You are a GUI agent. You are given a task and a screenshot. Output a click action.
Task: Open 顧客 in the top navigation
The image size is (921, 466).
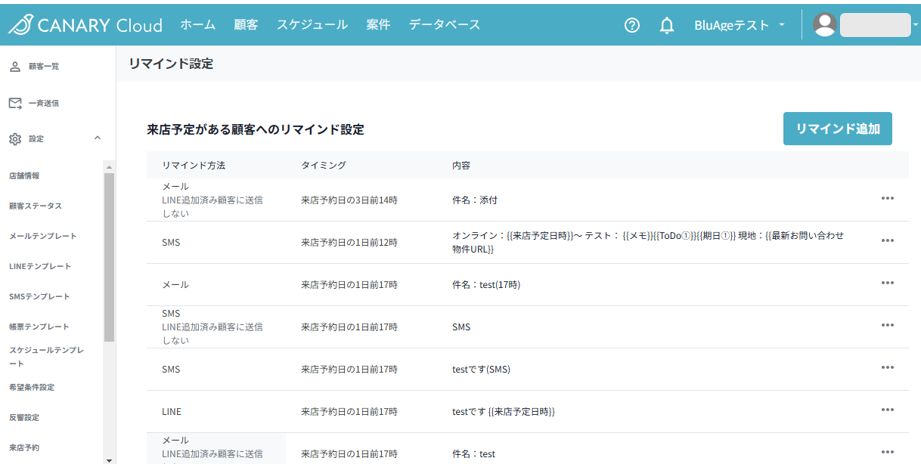[x=246, y=25]
